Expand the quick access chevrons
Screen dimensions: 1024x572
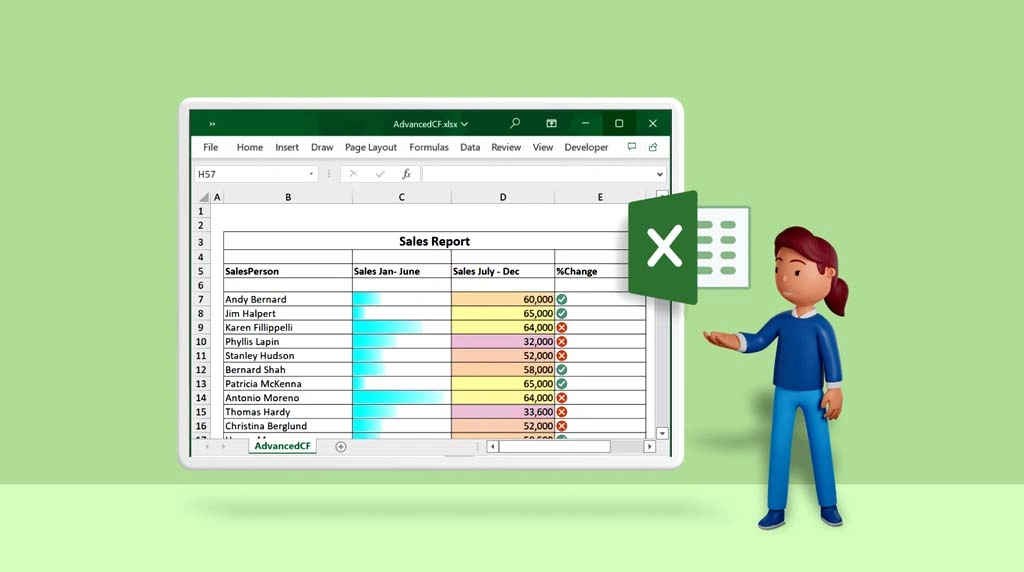pos(212,124)
